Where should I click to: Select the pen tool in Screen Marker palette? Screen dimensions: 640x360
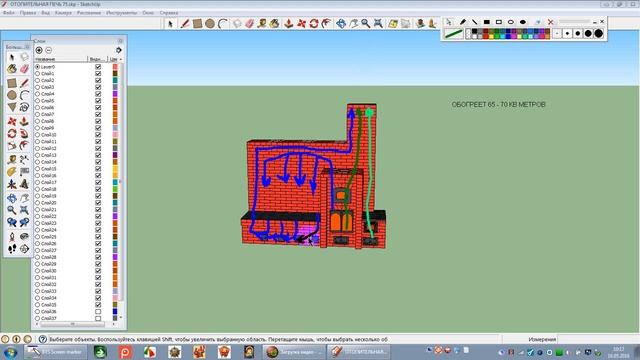click(463, 22)
